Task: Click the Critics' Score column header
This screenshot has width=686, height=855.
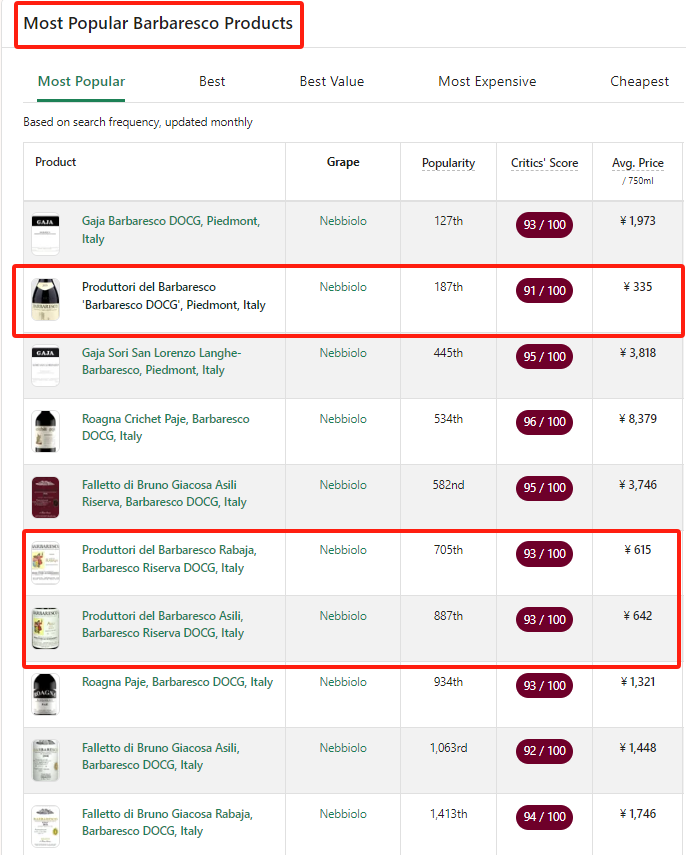Action: pos(544,162)
